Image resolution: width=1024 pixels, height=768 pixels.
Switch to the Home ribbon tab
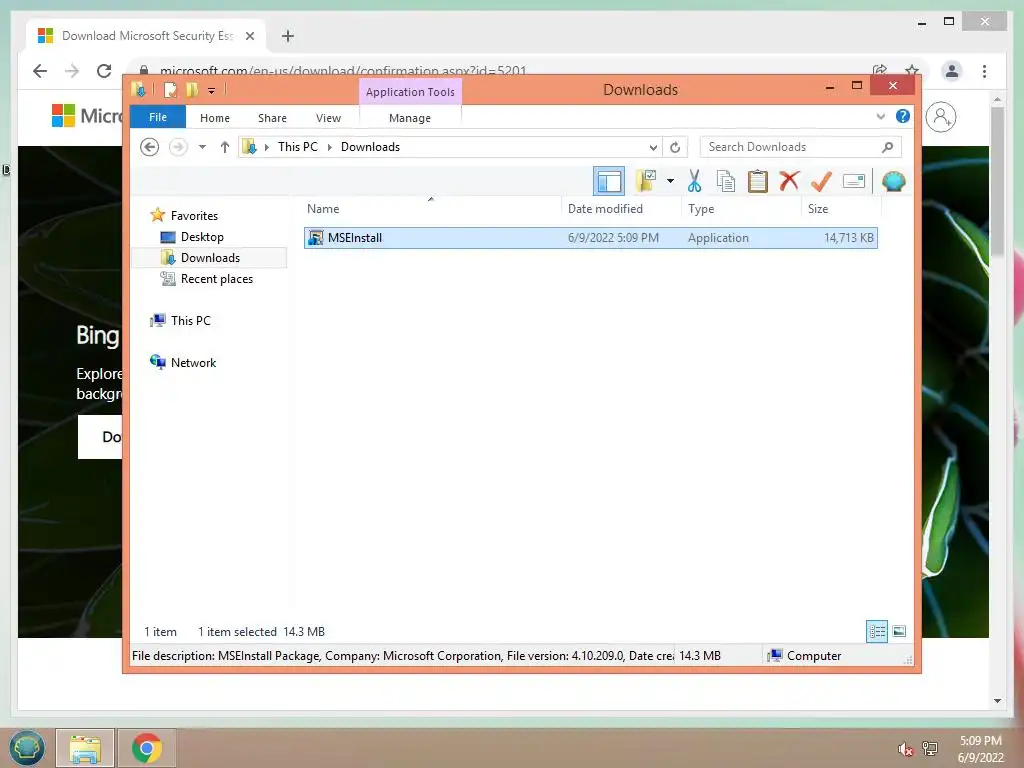point(215,118)
